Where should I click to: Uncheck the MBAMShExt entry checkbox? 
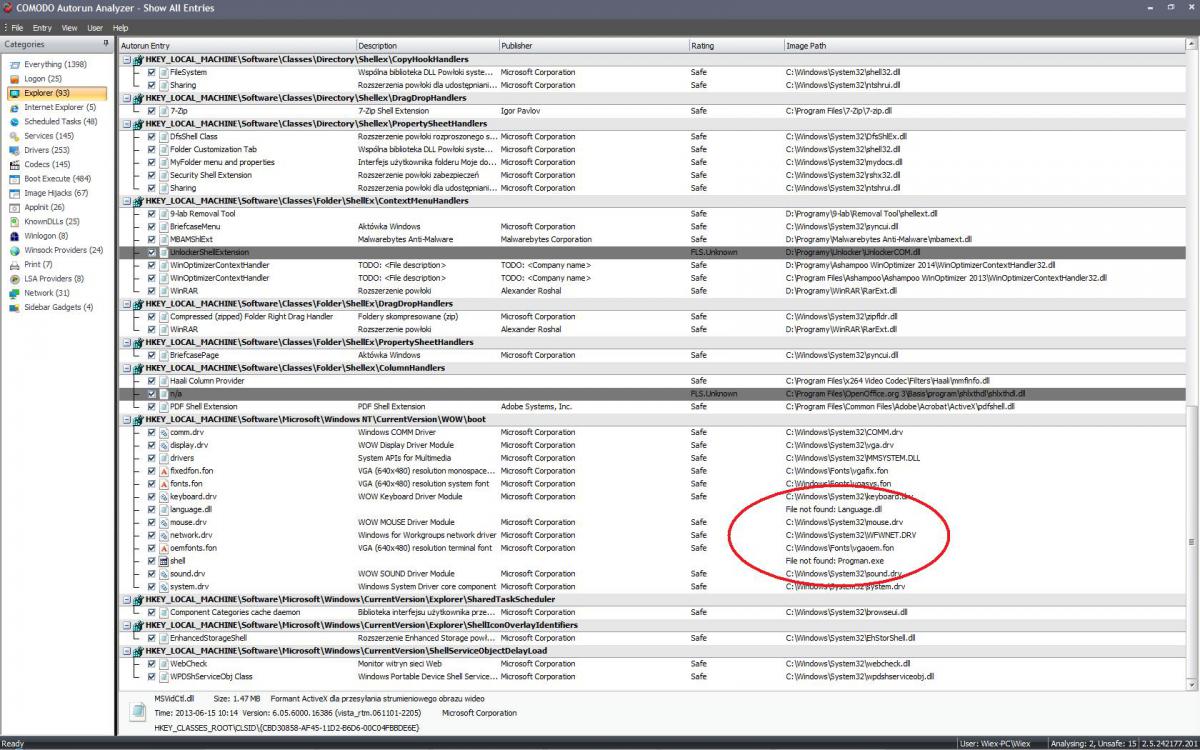pos(152,239)
